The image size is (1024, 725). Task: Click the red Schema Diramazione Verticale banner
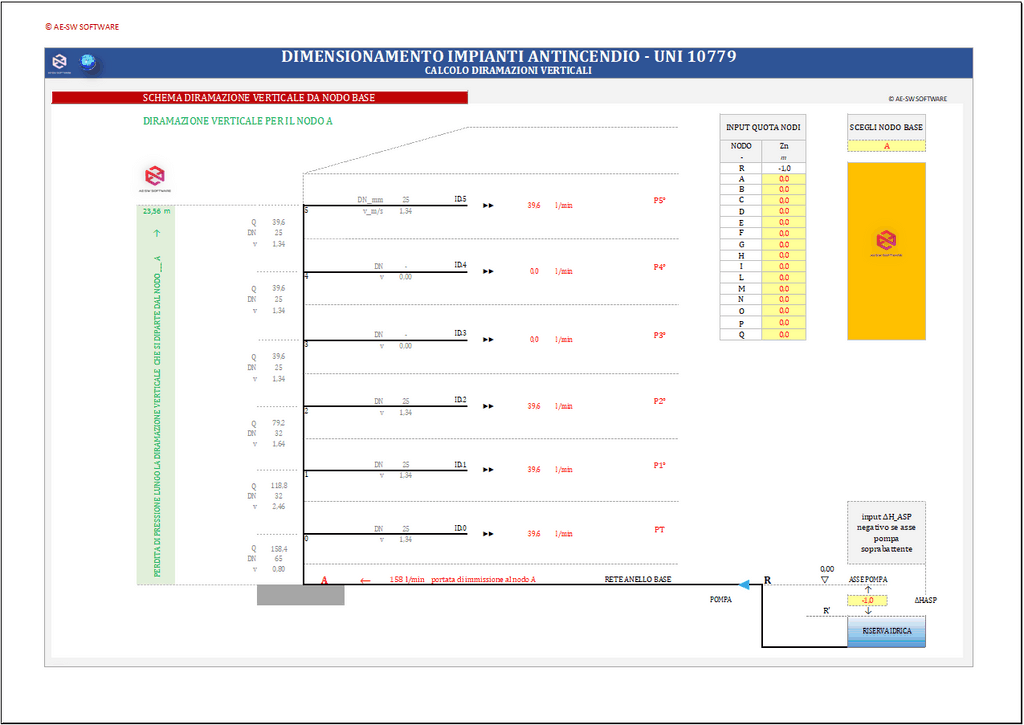coord(259,98)
